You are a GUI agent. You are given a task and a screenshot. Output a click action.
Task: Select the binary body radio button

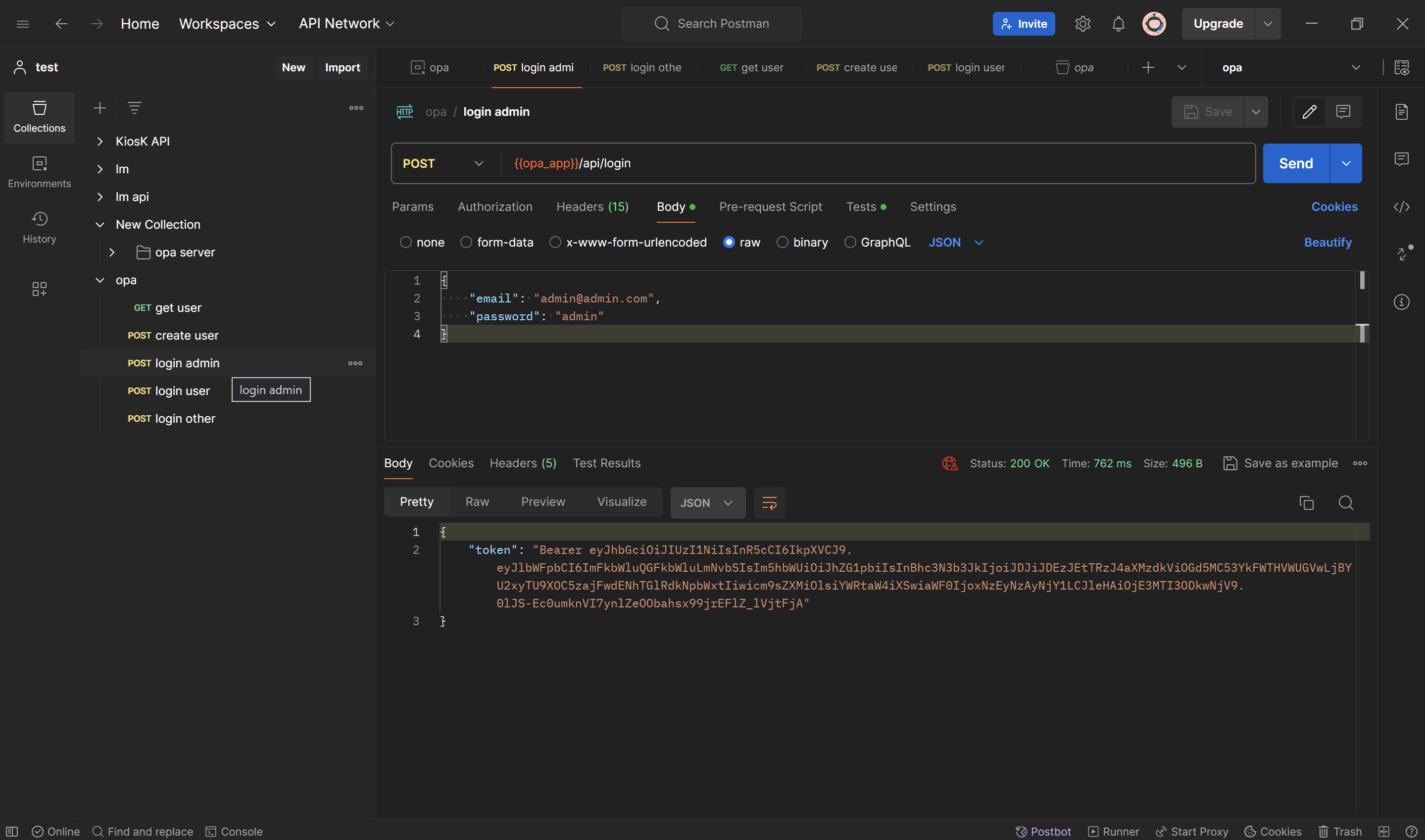782,242
